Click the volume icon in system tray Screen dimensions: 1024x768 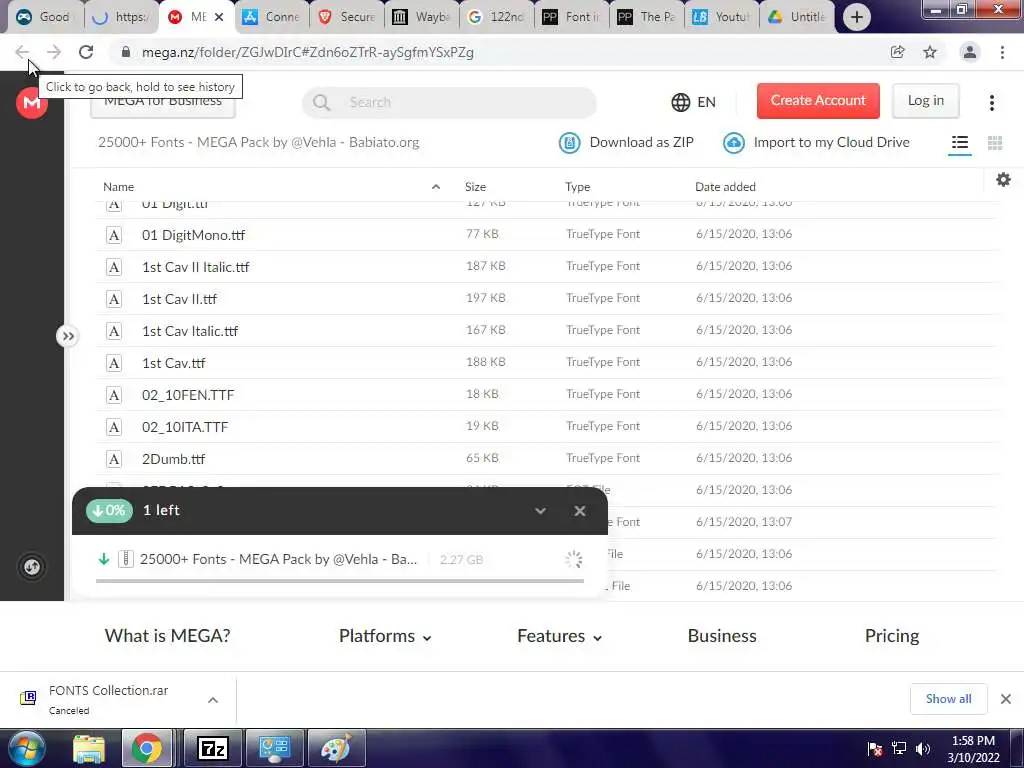(x=922, y=749)
